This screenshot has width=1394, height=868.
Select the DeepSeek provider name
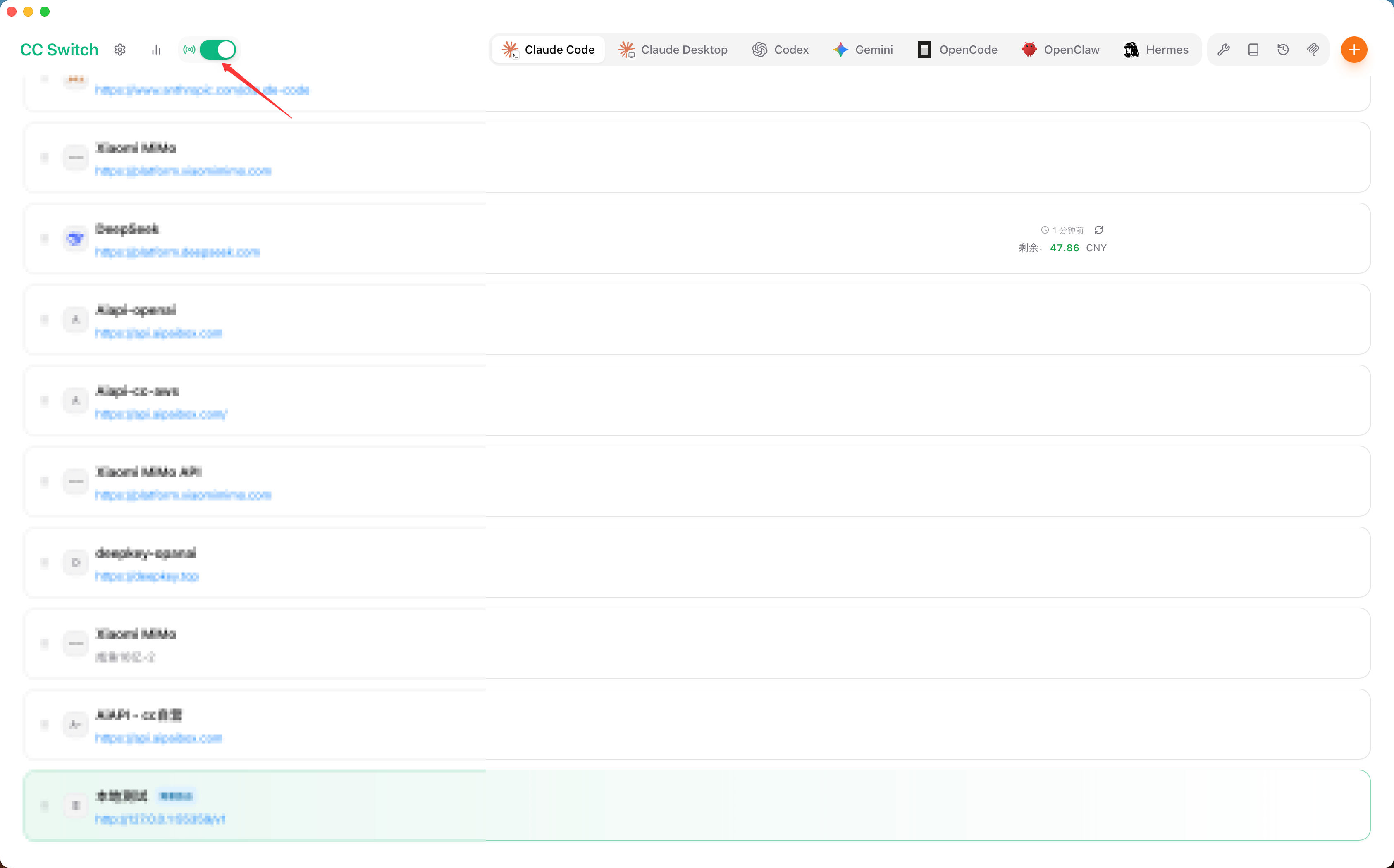coord(127,229)
